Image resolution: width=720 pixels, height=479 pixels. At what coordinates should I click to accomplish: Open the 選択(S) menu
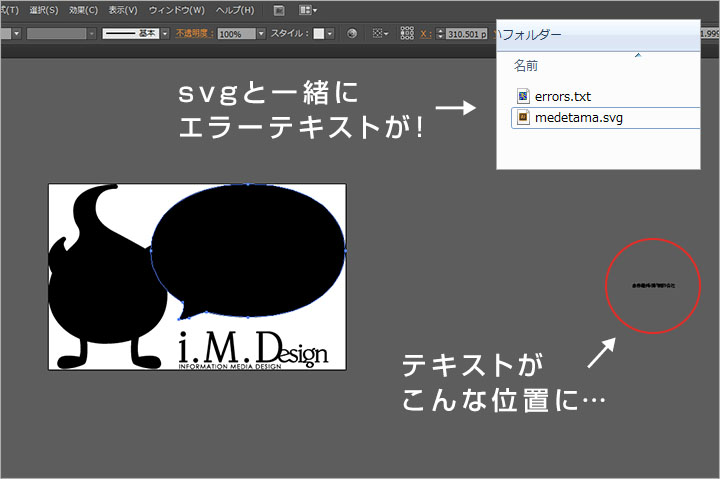tap(44, 10)
